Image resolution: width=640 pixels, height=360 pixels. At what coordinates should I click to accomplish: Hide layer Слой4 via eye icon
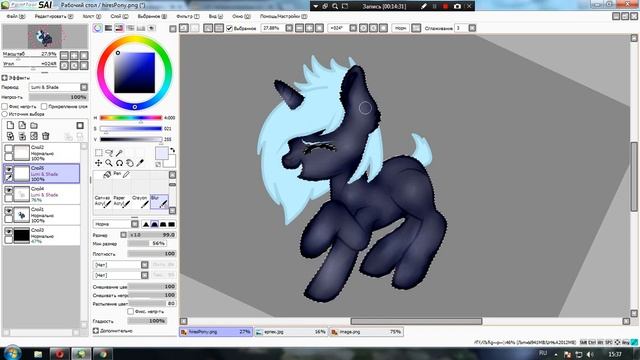tap(9, 190)
